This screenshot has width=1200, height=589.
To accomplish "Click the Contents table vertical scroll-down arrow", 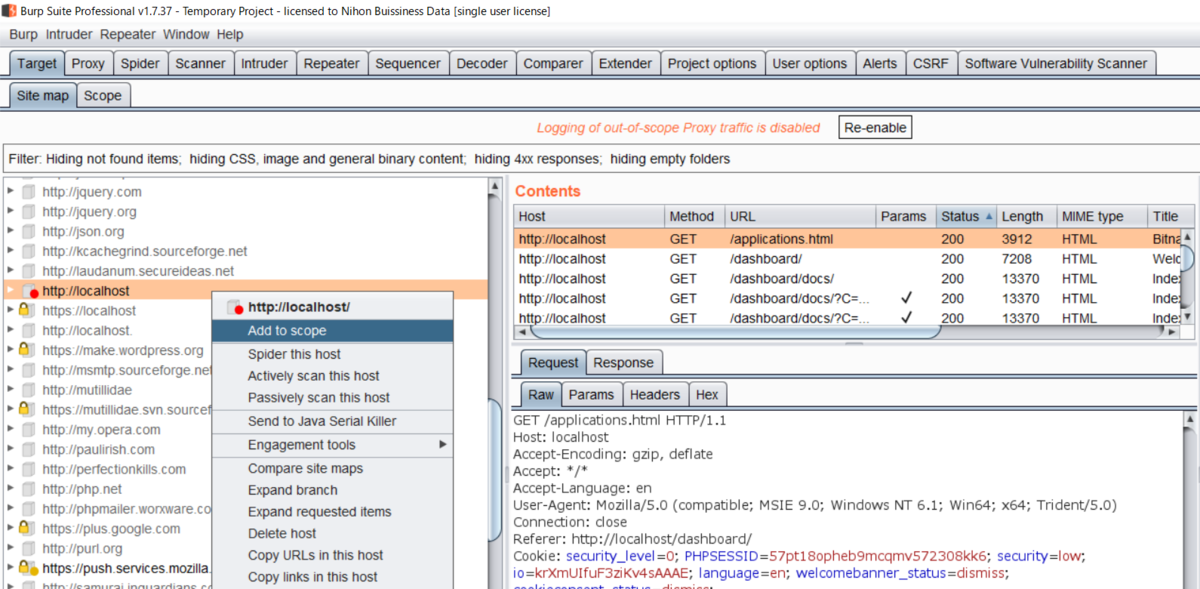I will point(1188,316).
